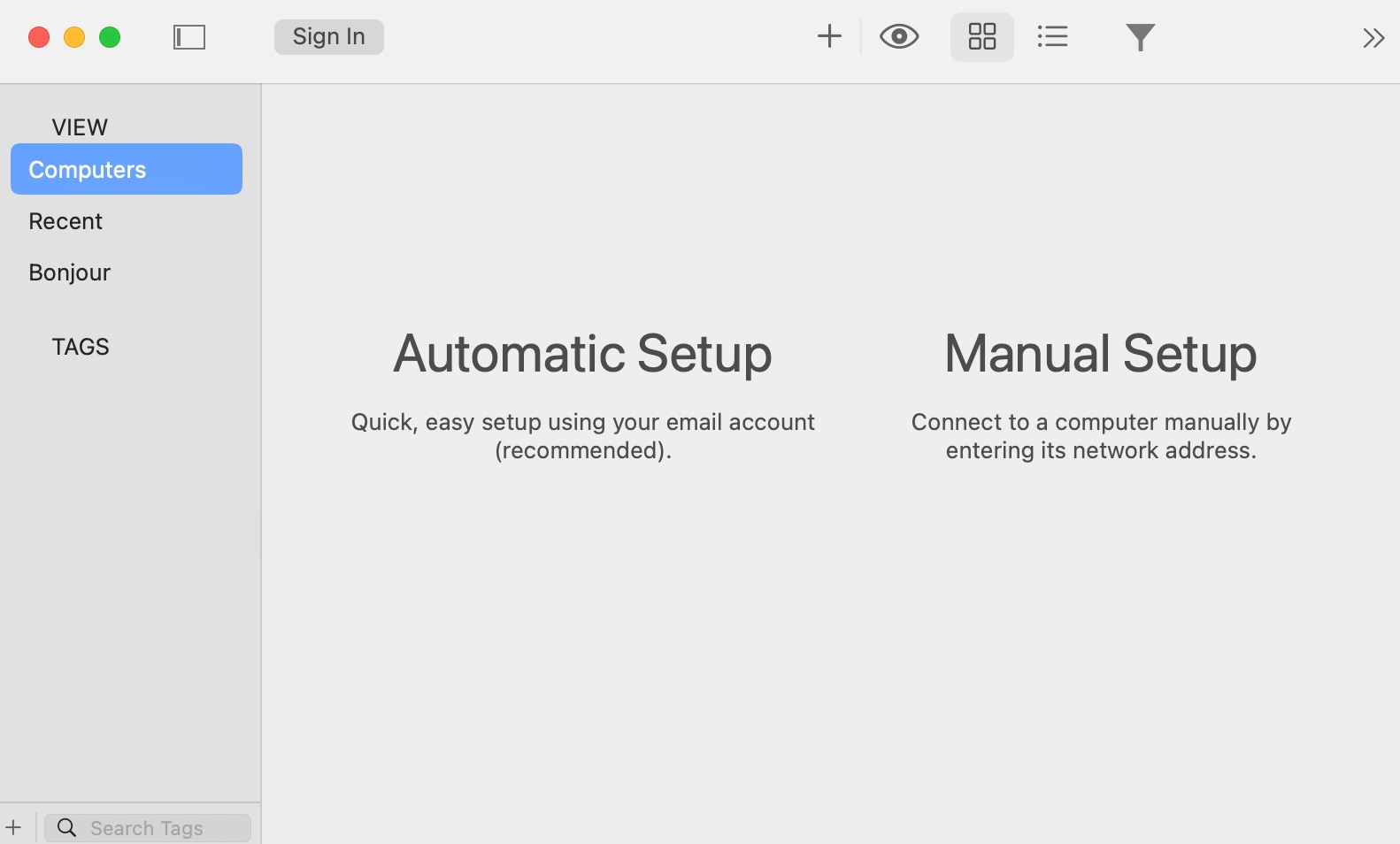Image resolution: width=1400 pixels, height=844 pixels.
Task: Click the magnifier icon in Search Tags
Action: pyautogui.click(x=66, y=828)
